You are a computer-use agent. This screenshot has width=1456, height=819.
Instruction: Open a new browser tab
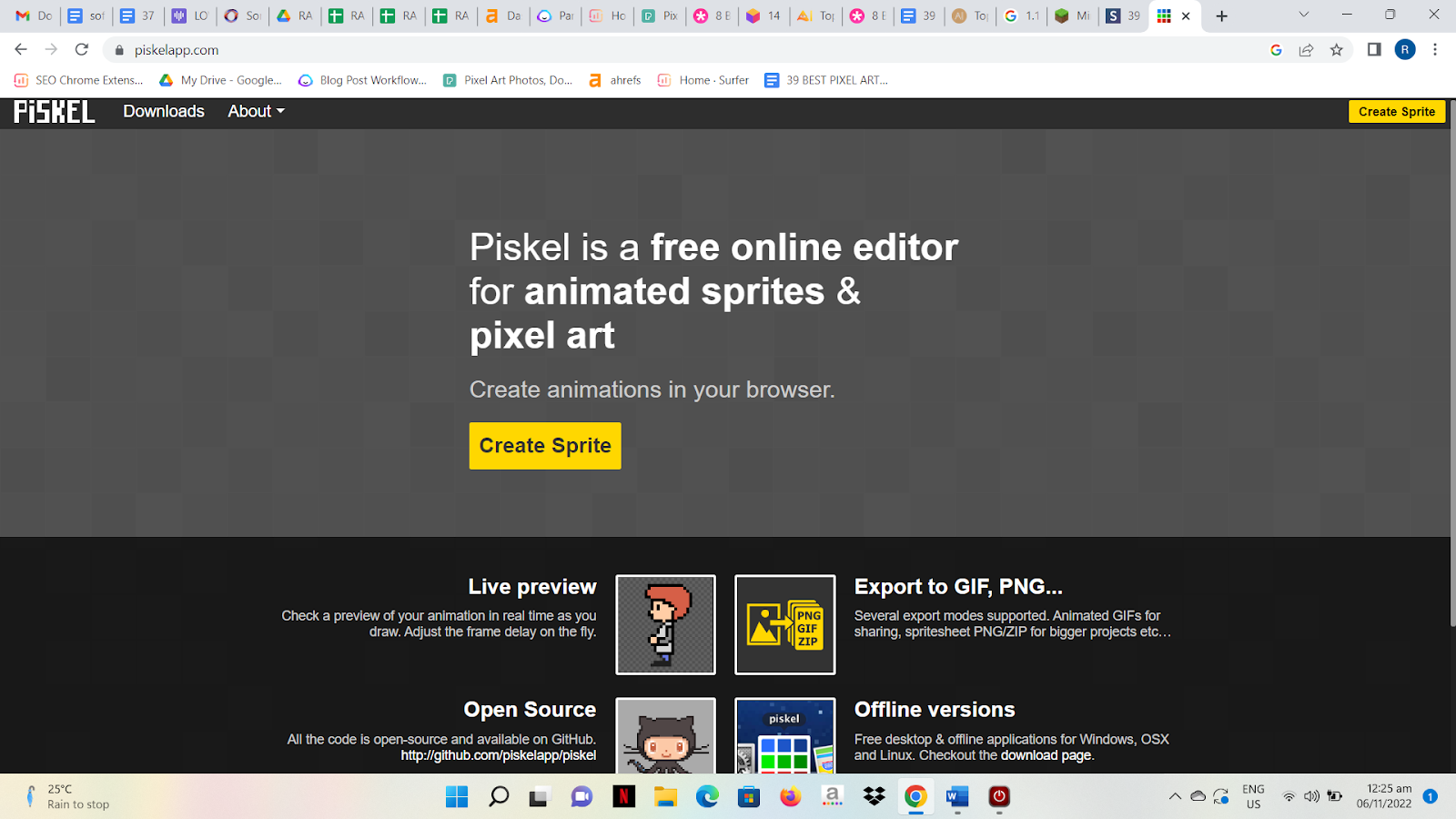point(1222,15)
